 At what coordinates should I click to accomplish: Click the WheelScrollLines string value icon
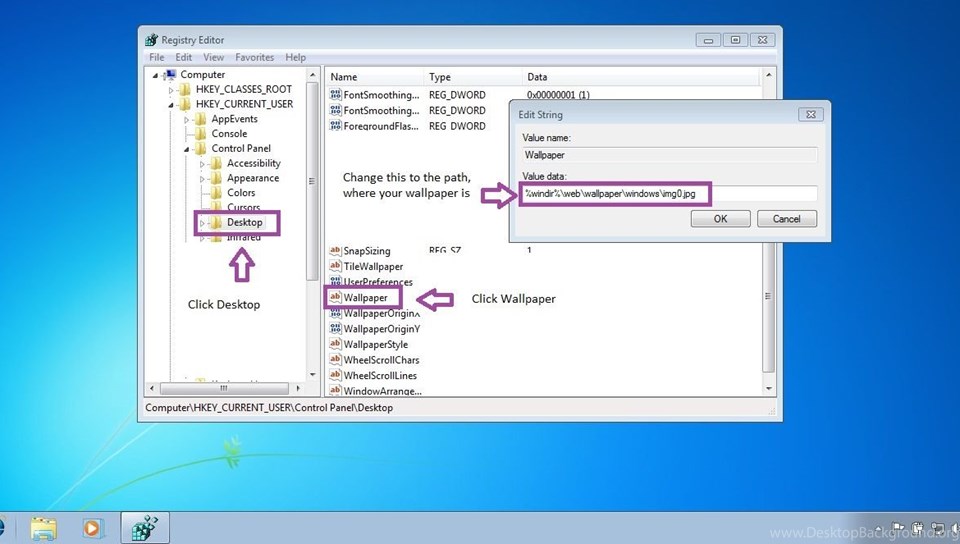tap(335, 375)
